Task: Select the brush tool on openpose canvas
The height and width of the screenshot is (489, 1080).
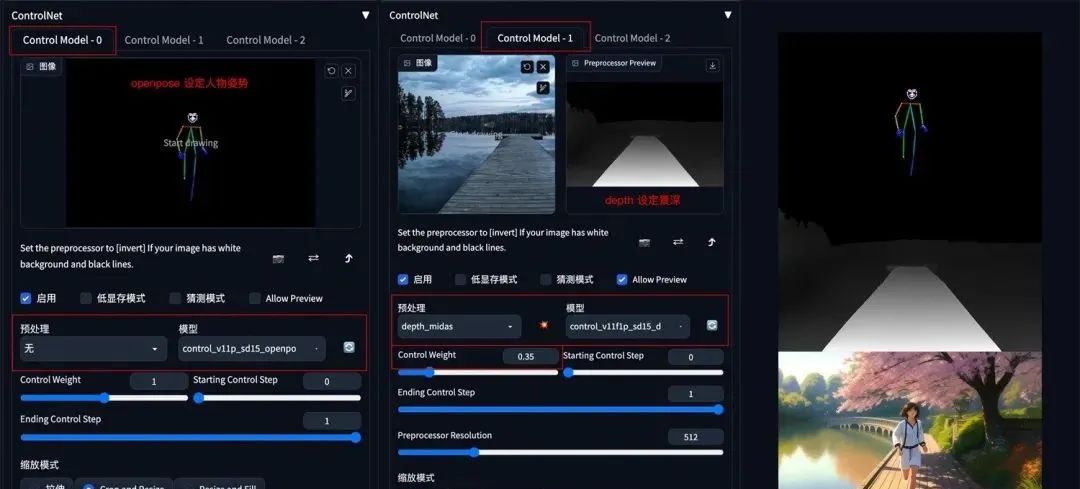Action: tap(349, 94)
